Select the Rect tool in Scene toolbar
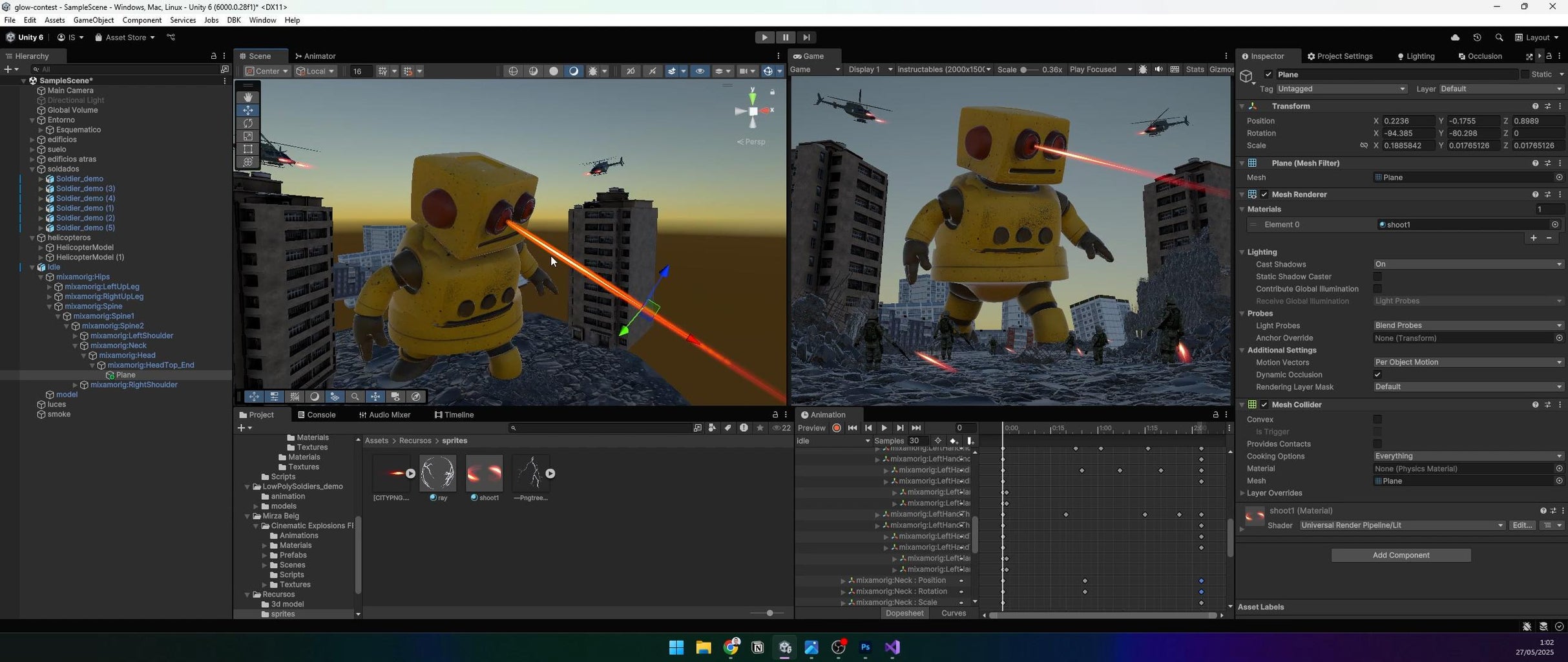 tap(248, 149)
